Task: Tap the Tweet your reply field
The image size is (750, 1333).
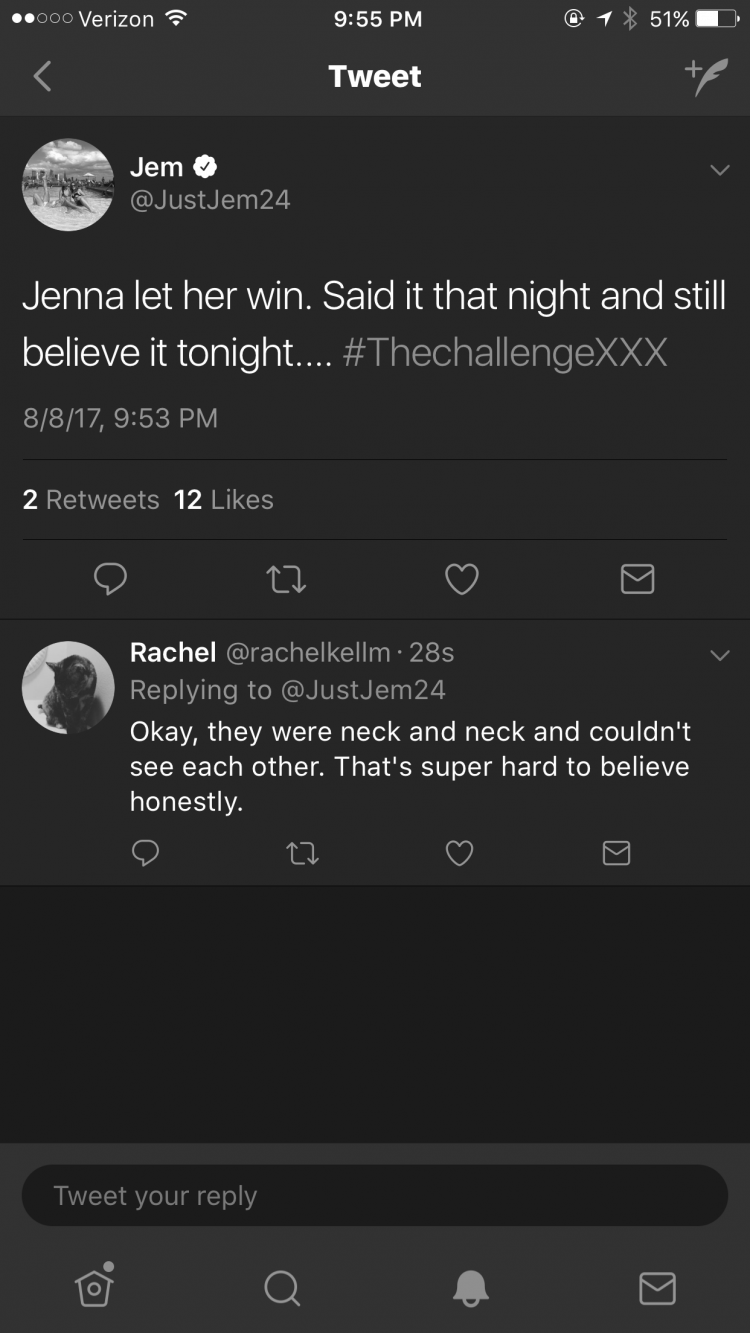Action: [375, 1195]
